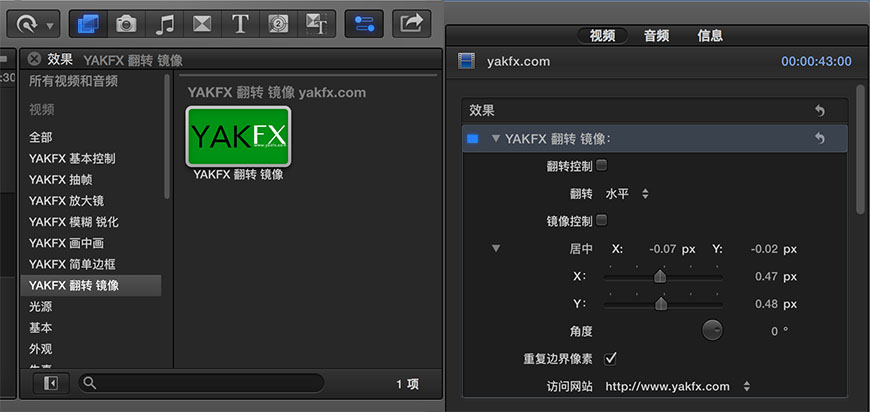Select YAKFX 画中画 category
Image resolution: width=870 pixels, height=412 pixels.
pos(67,243)
